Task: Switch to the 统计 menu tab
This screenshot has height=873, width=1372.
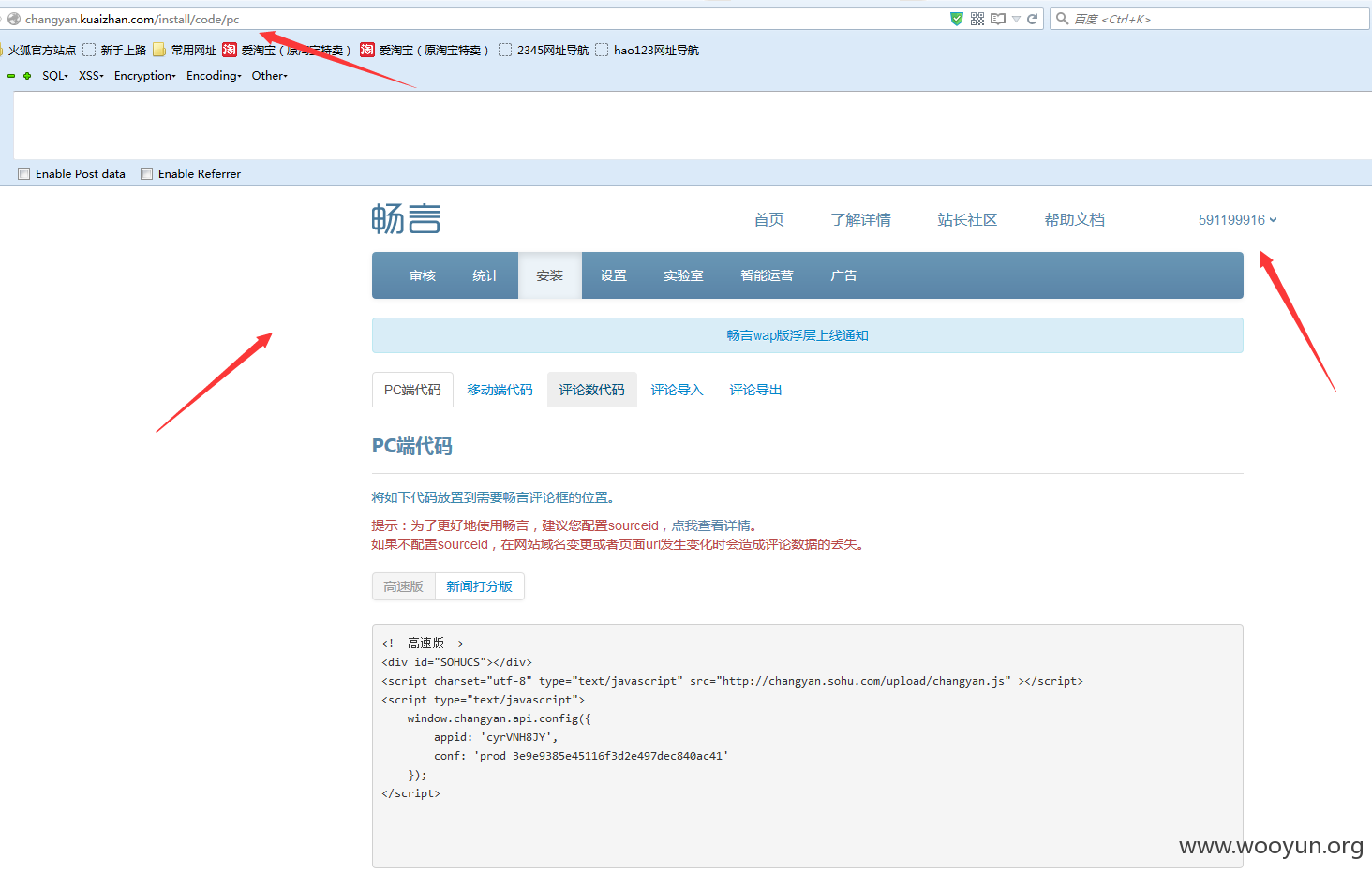Action: point(485,275)
